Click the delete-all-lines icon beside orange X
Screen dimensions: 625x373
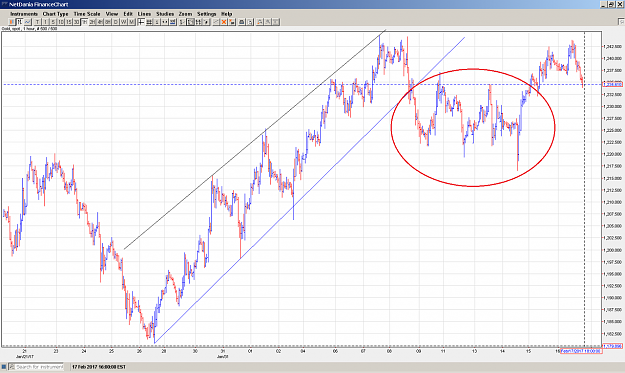coord(232,22)
